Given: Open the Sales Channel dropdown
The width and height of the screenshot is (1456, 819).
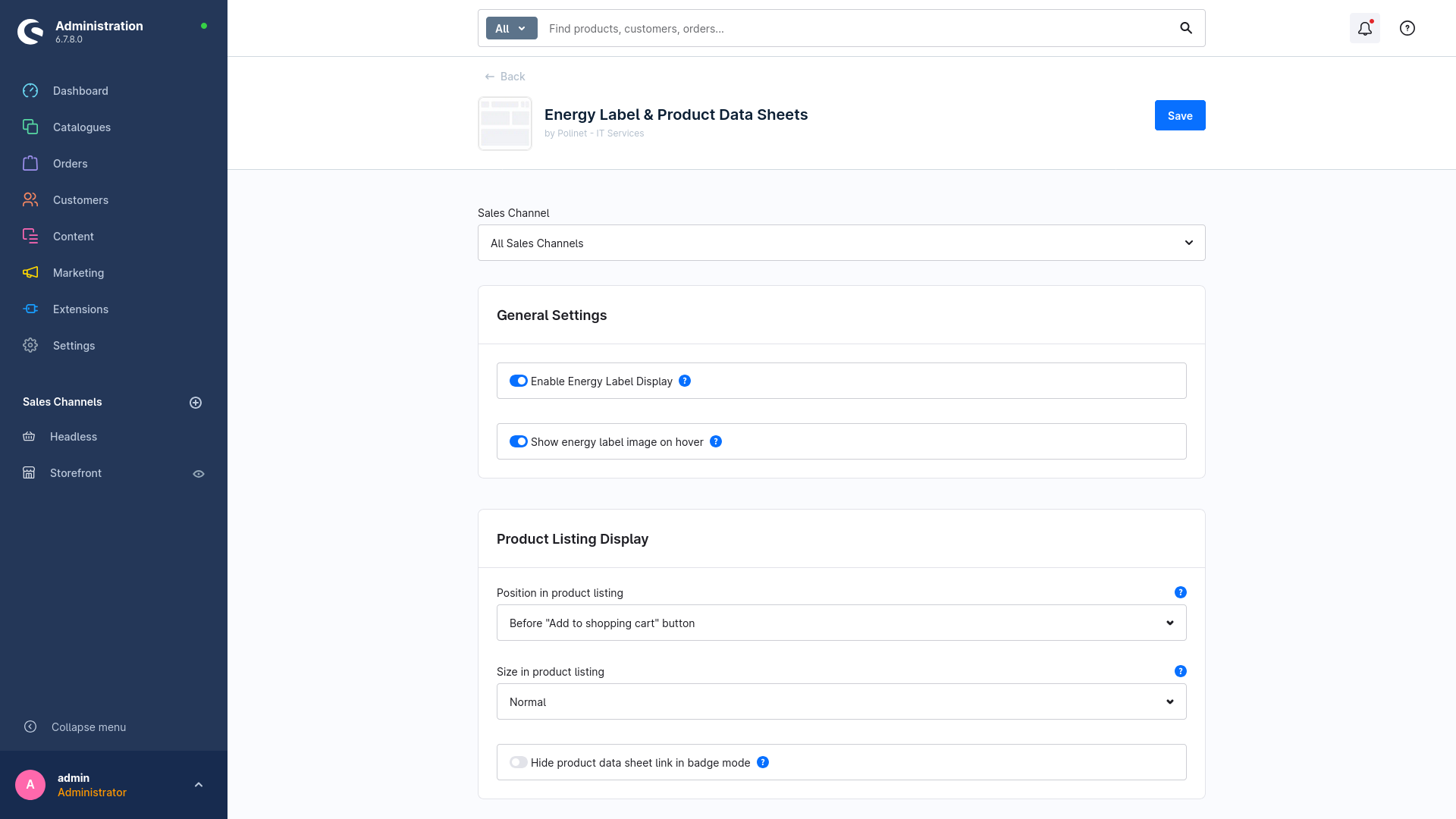Looking at the screenshot, I should (841, 243).
